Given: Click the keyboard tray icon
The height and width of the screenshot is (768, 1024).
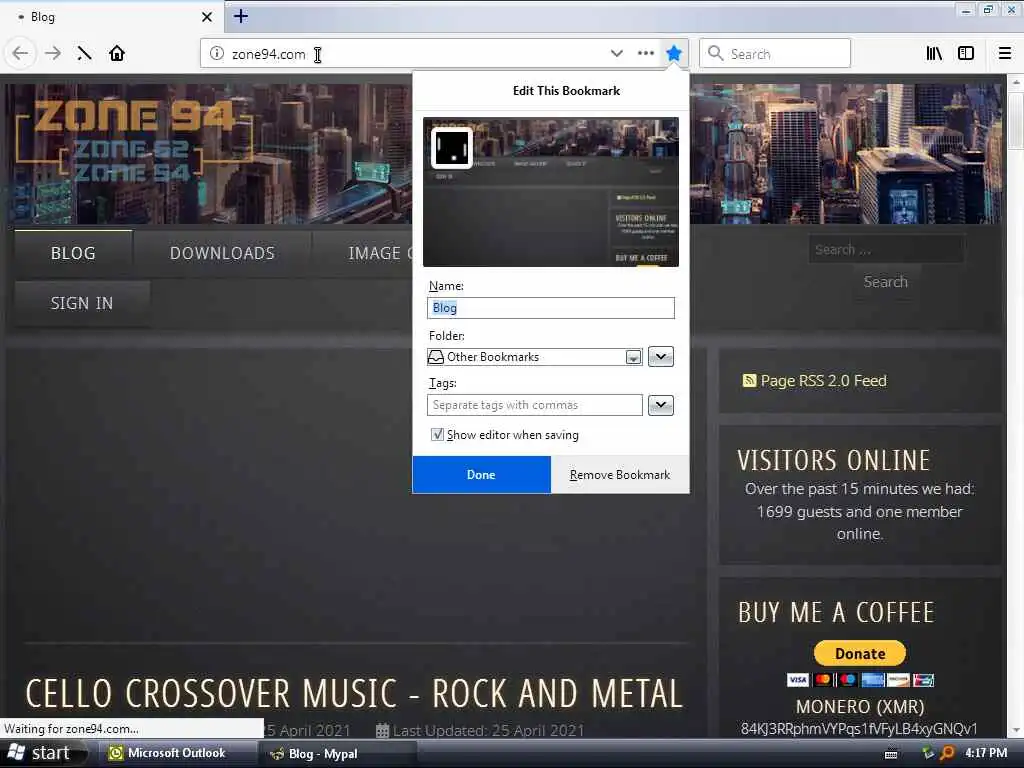Looking at the screenshot, I should coord(891,754).
